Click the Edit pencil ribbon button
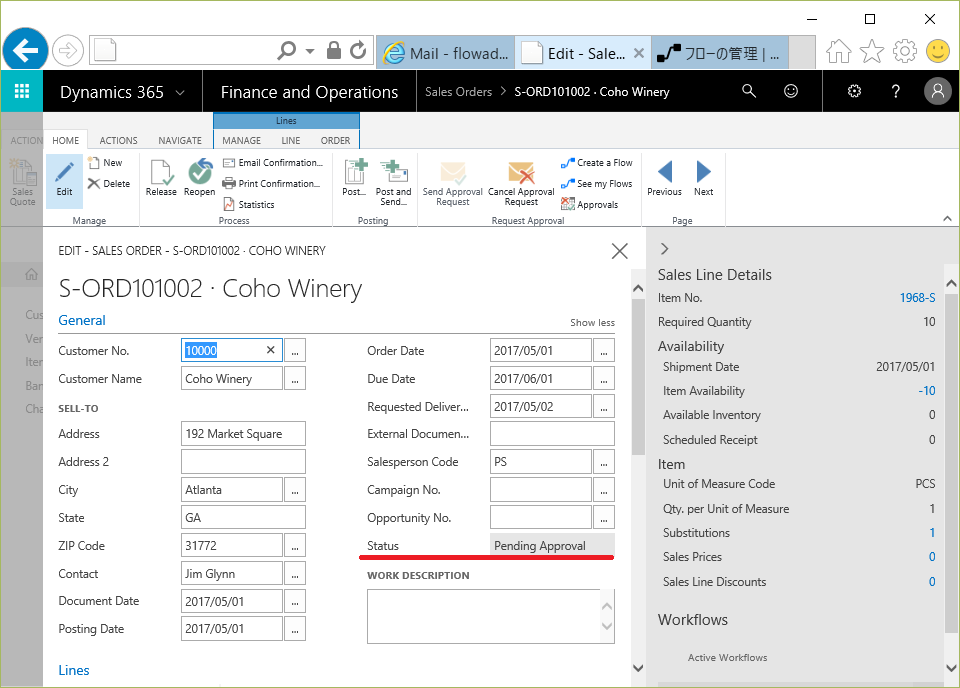960x688 pixels. [x=64, y=179]
